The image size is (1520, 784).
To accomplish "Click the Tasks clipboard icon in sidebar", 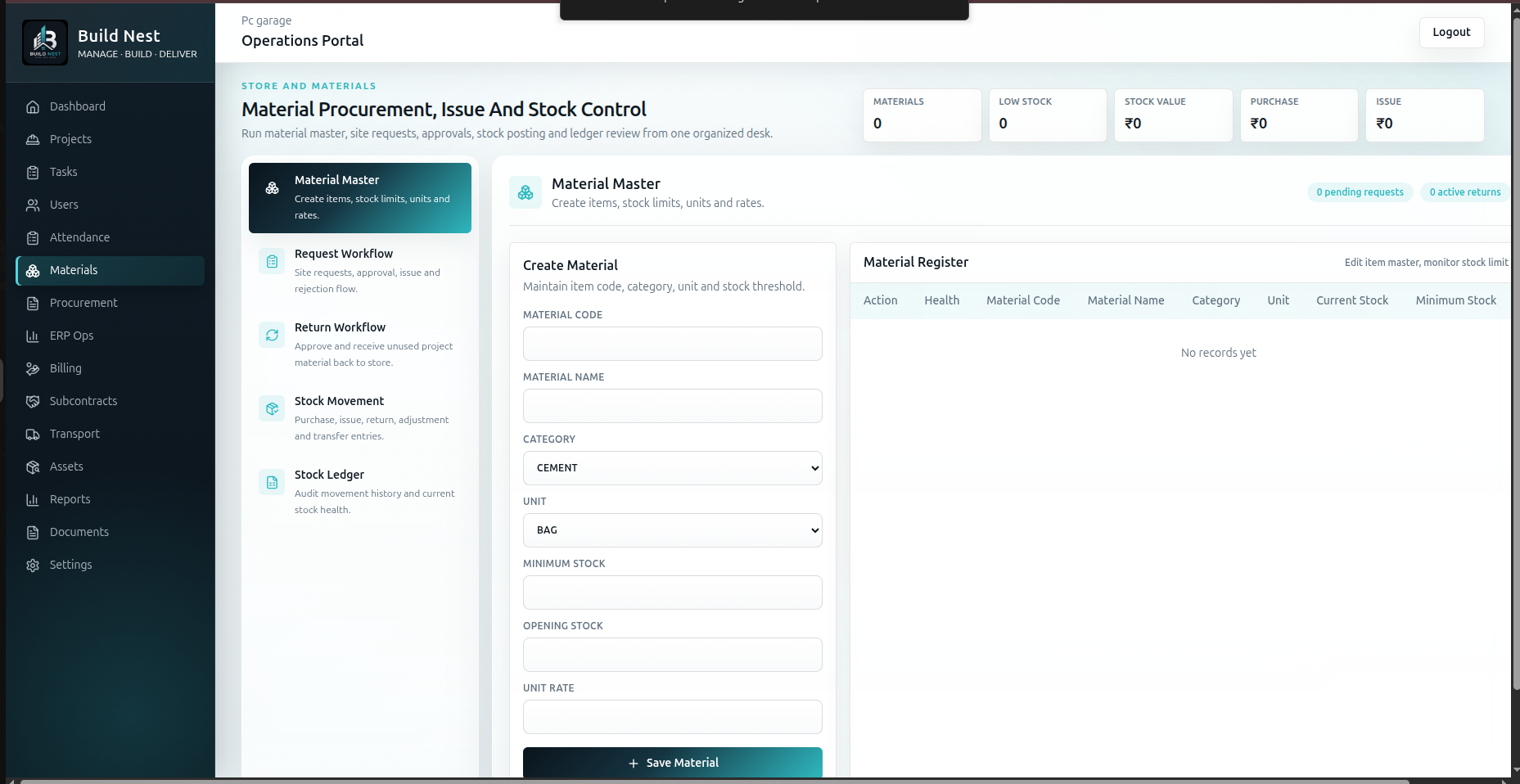I will coord(33,172).
